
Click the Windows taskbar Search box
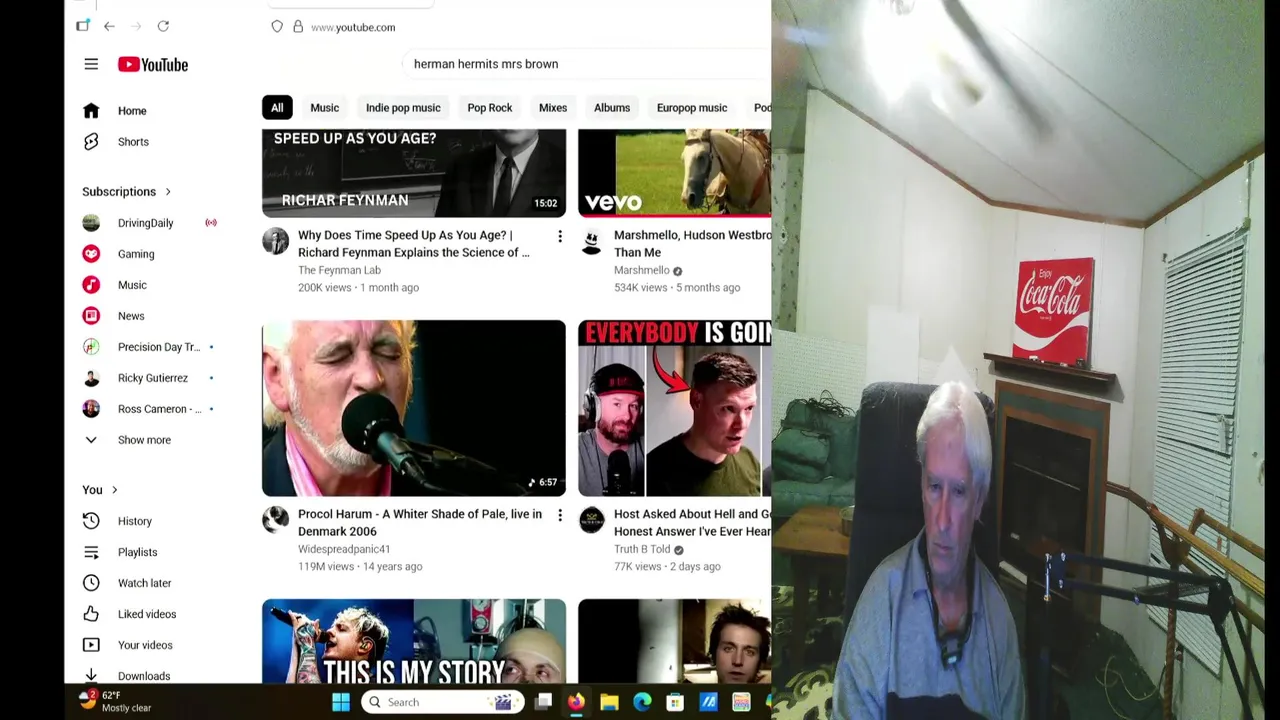click(x=442, y=702)
